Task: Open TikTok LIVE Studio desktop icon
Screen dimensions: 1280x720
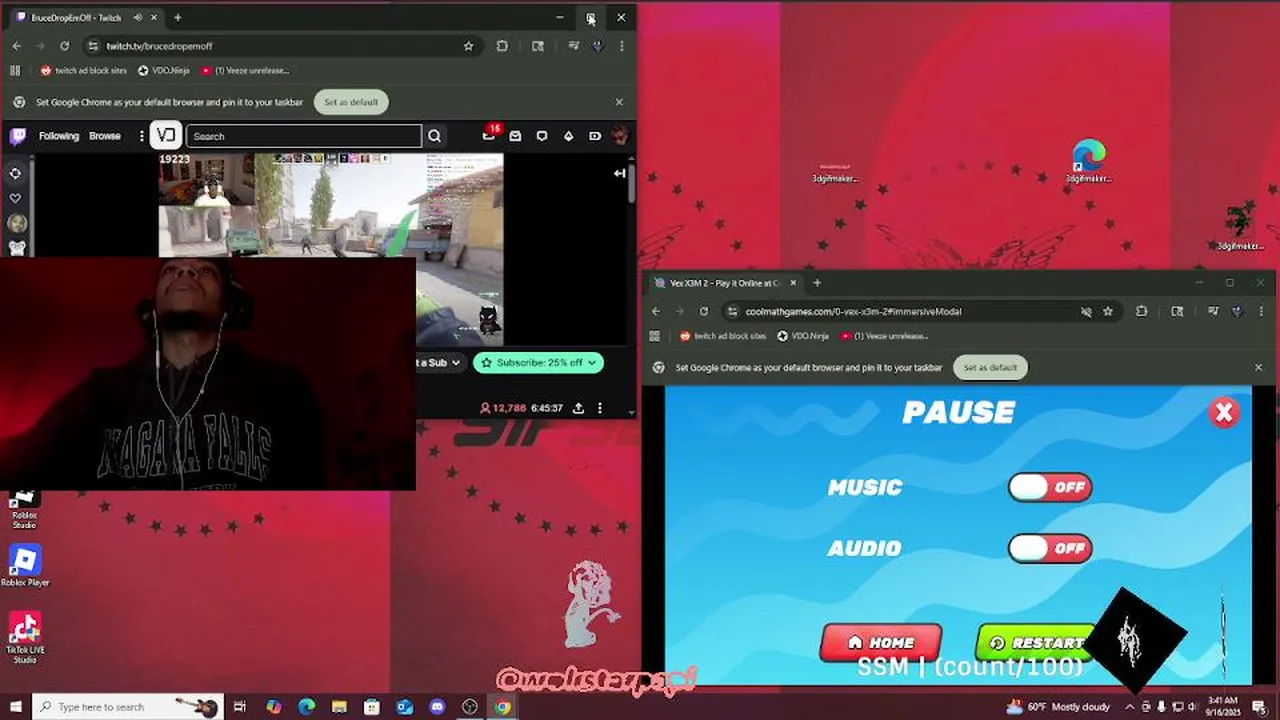Action: [25, 637]
